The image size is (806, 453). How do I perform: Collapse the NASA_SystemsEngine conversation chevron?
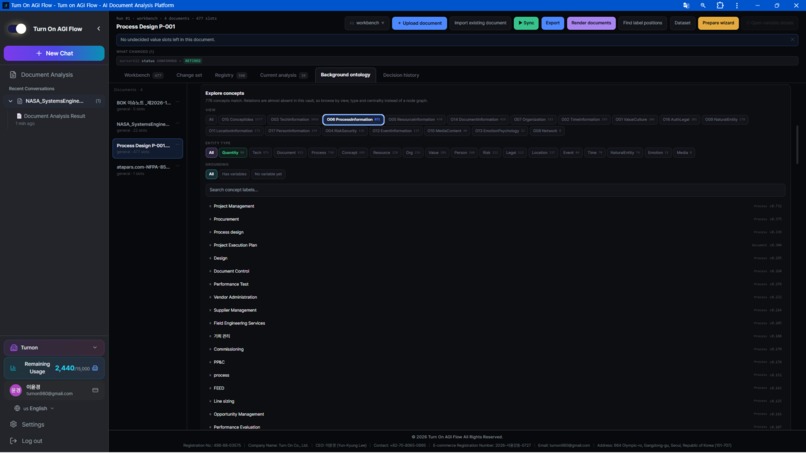[10, 101]
